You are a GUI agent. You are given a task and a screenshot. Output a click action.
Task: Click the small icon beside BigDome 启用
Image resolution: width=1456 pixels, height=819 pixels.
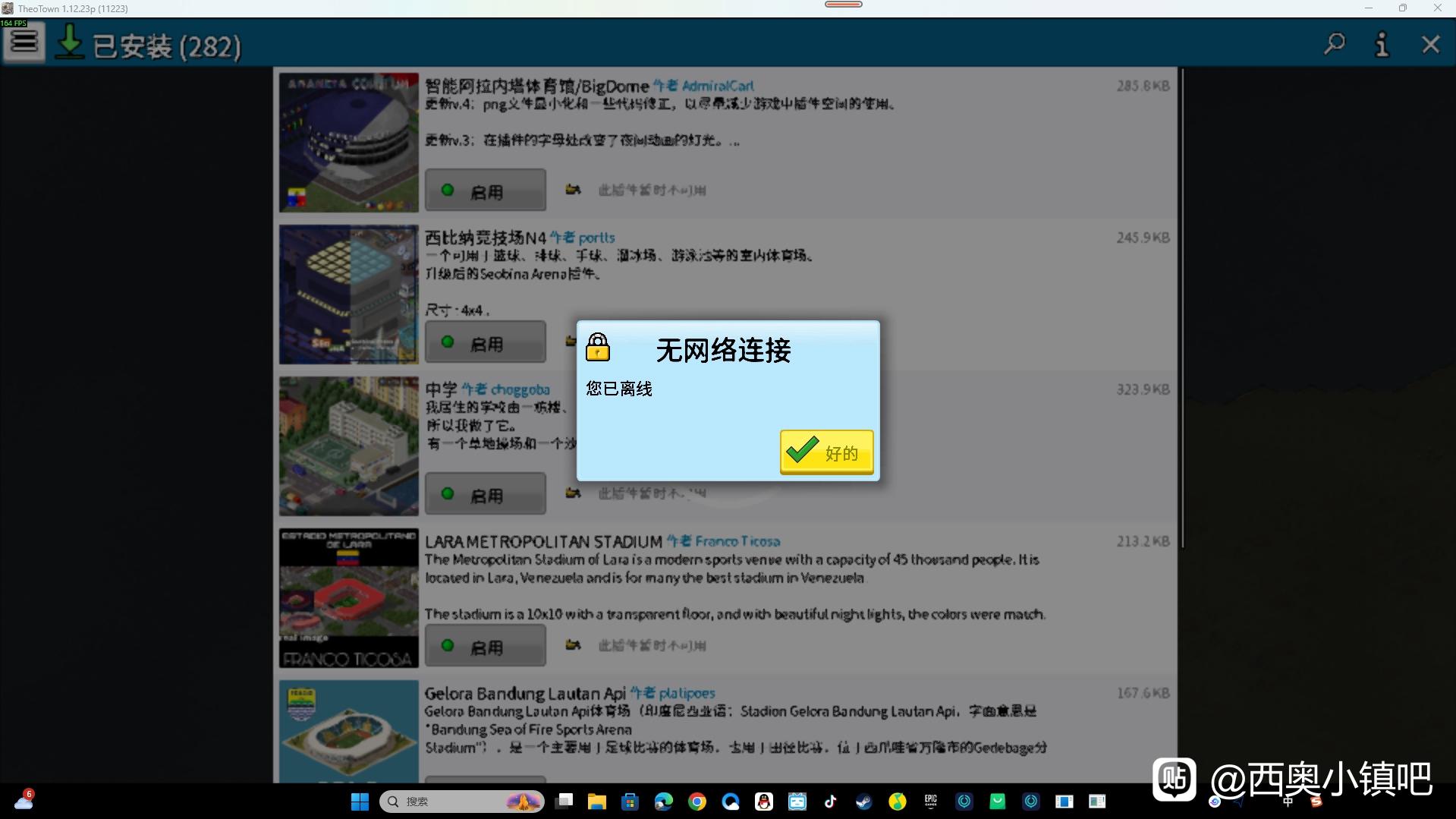click(573, 190)
